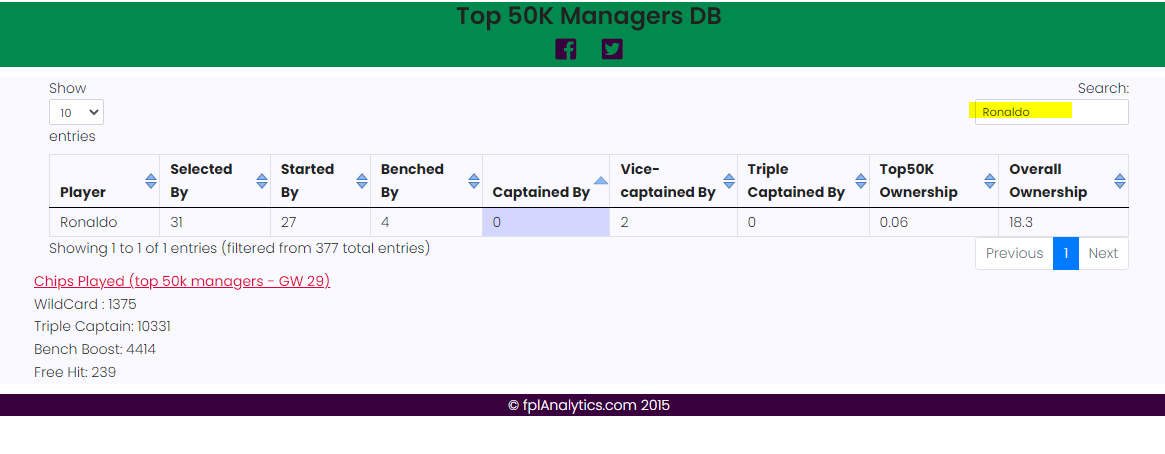Image resolution: width=1165 pixels, height=454 pixels.
Task: Sort by Benched By column arrows
Action: (474, 181)
